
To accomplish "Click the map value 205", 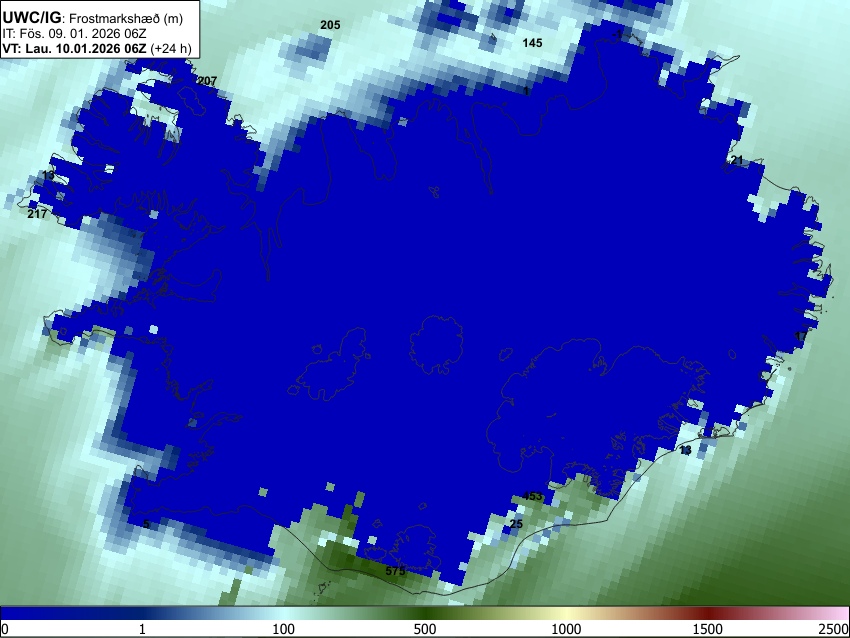I will (330, 25).
